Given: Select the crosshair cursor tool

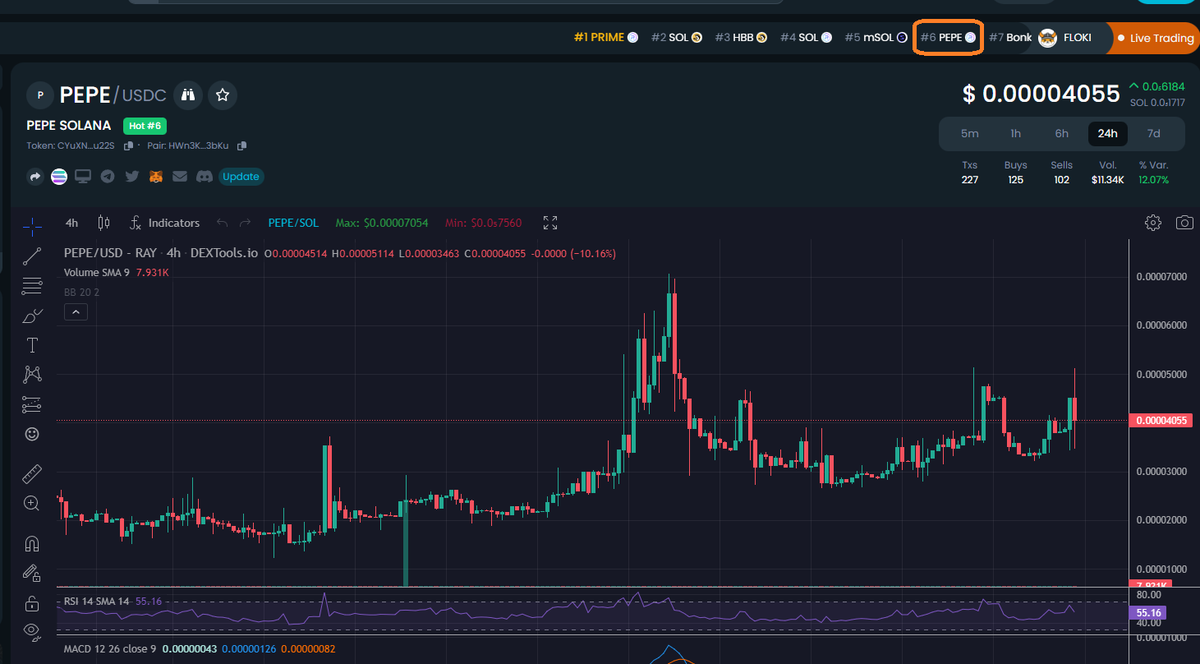Looking at the screenshot, I should click(32, 226).
